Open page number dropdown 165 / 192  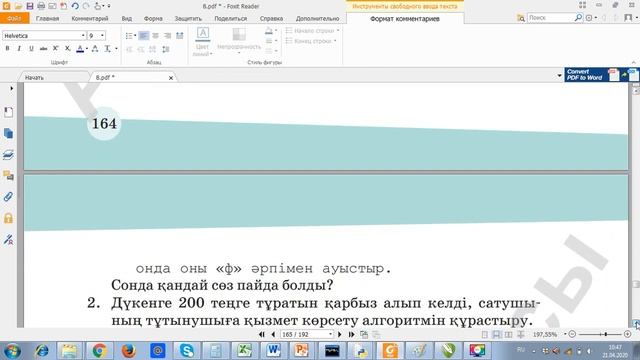point(330,334)
